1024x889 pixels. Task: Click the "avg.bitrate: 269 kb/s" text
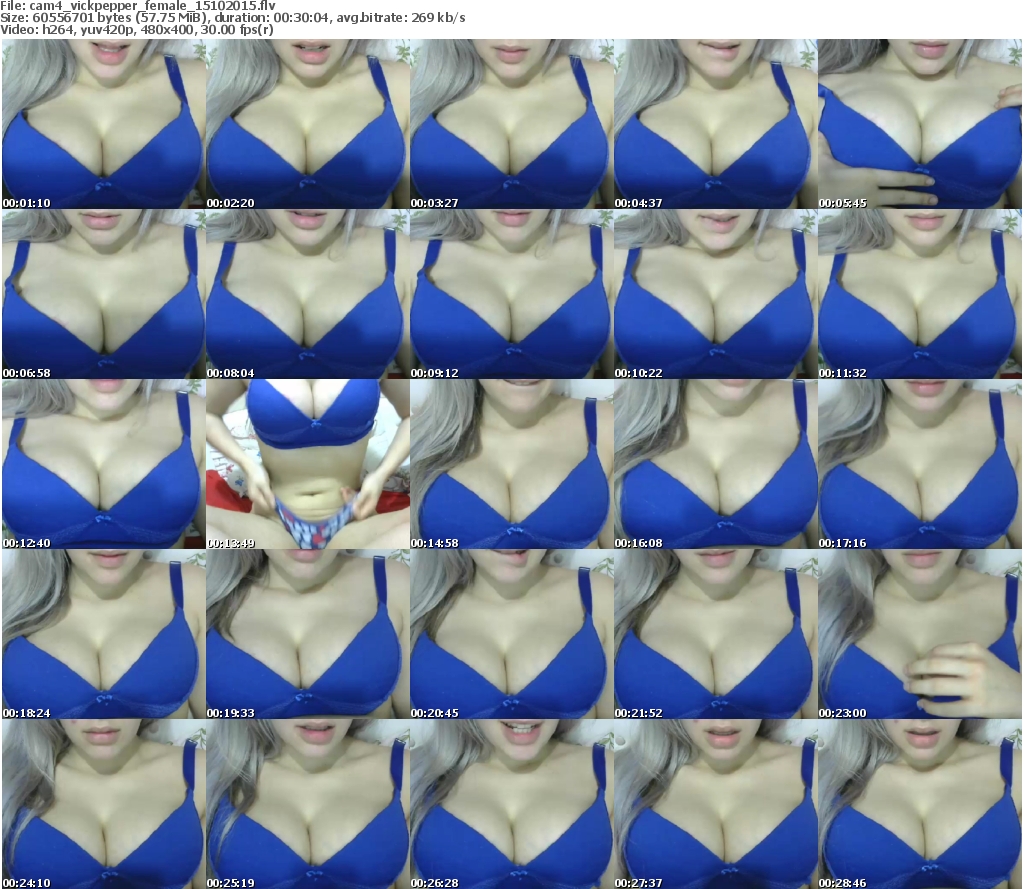401,18
